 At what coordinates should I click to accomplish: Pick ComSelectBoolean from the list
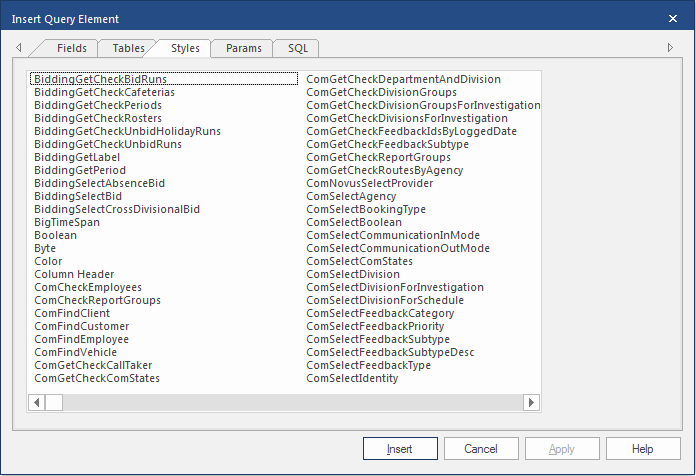[354, 222]
